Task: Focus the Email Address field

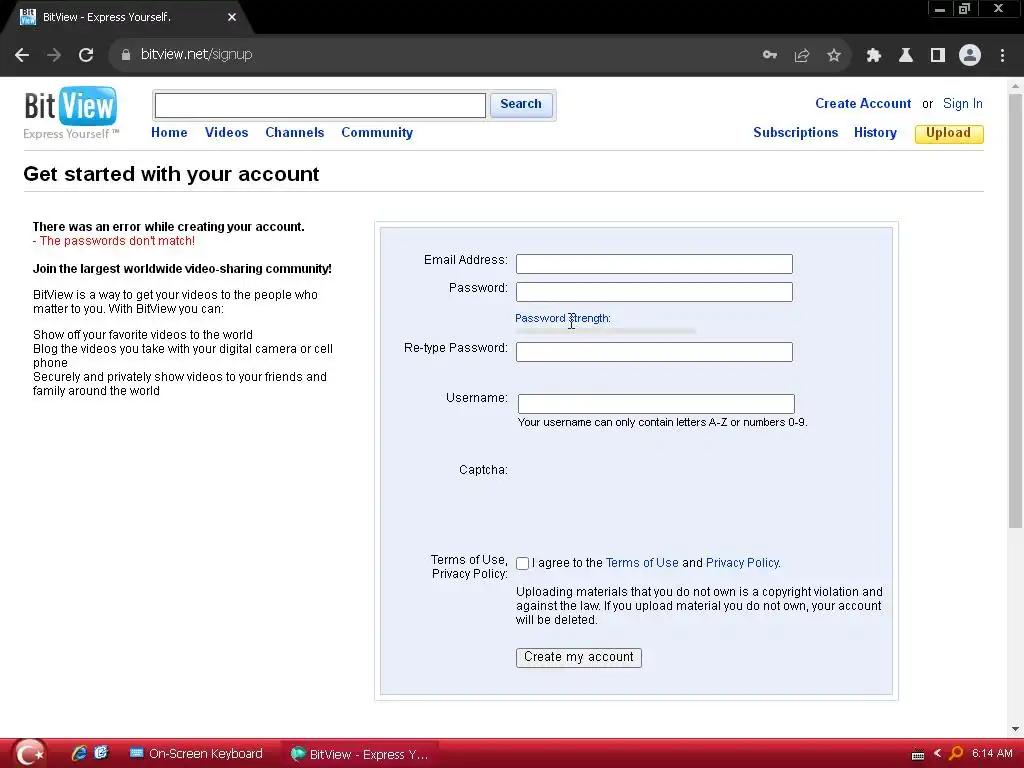Action: 654,264
